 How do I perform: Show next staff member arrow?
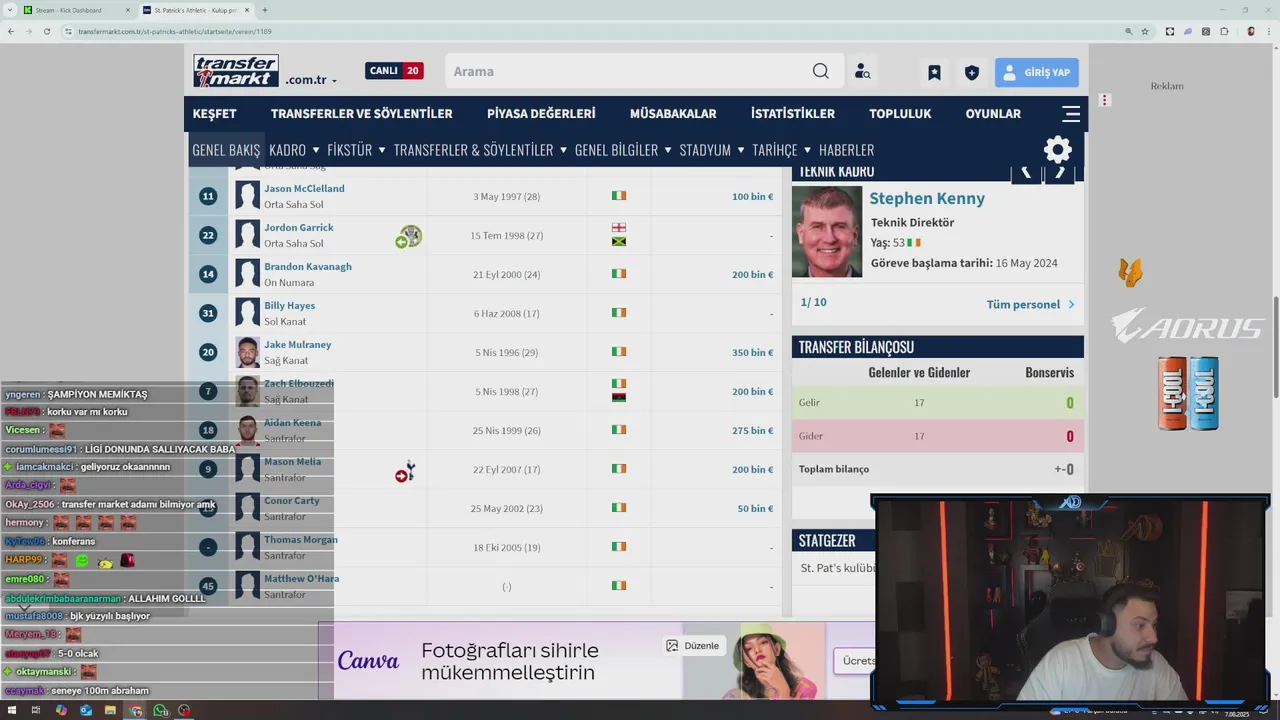point(1060,172)
